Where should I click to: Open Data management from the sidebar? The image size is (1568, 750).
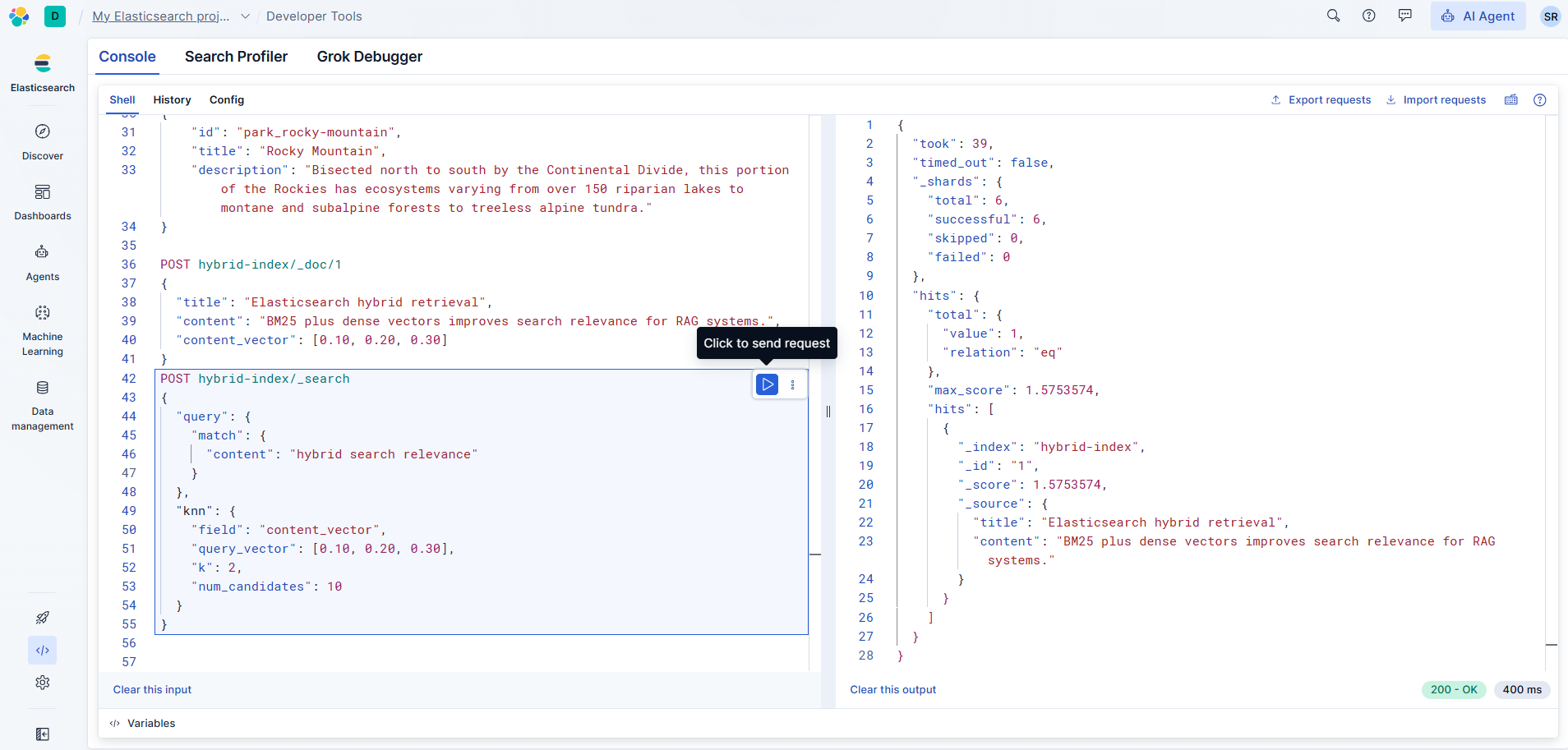point(43,406)
